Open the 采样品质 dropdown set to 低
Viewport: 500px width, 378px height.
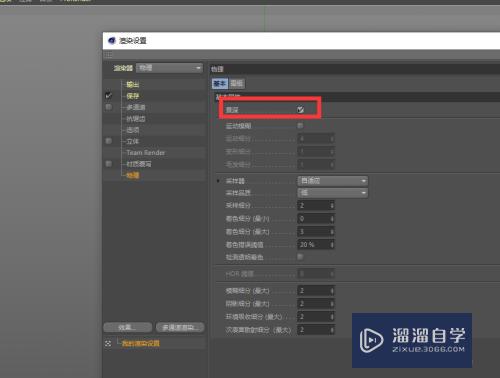coord(333,193)
